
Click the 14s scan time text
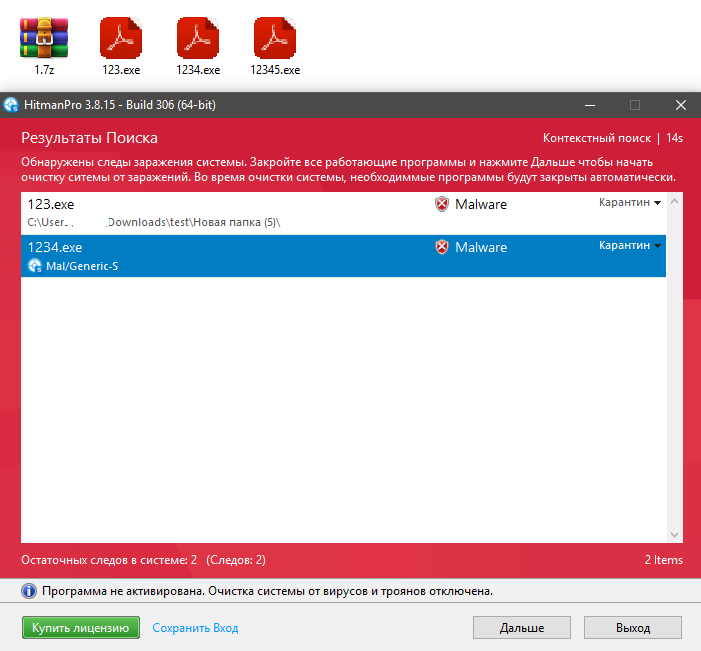pos(674,138)
